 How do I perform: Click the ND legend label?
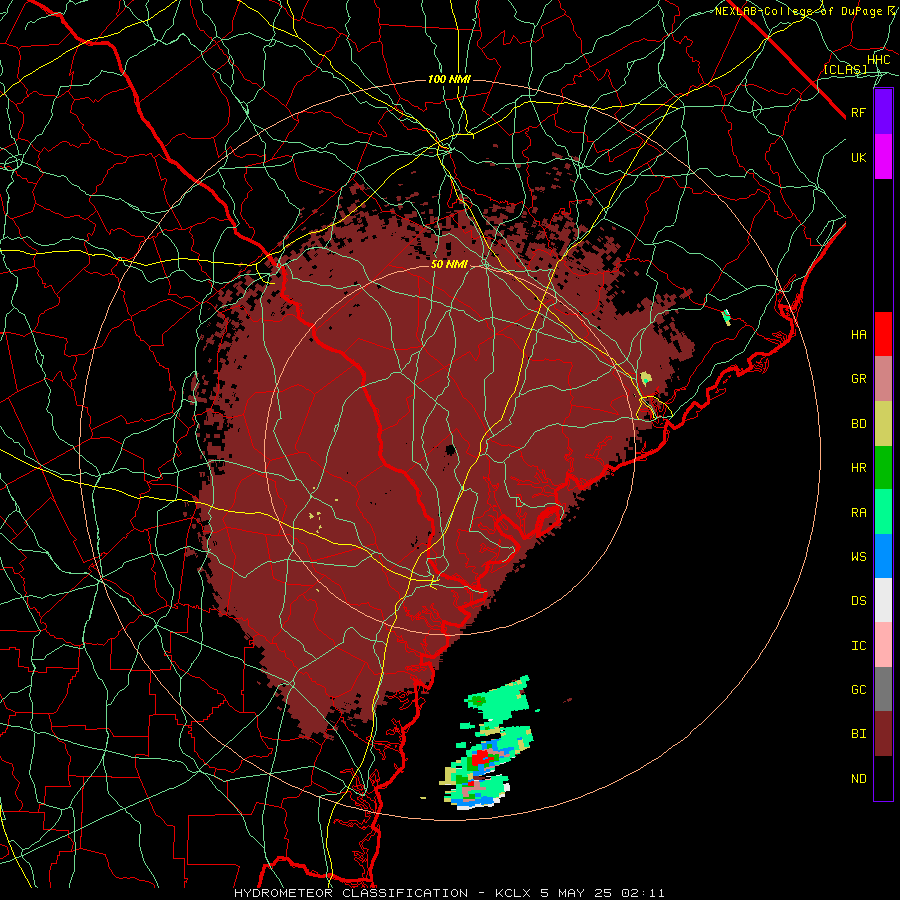(859, 779)
